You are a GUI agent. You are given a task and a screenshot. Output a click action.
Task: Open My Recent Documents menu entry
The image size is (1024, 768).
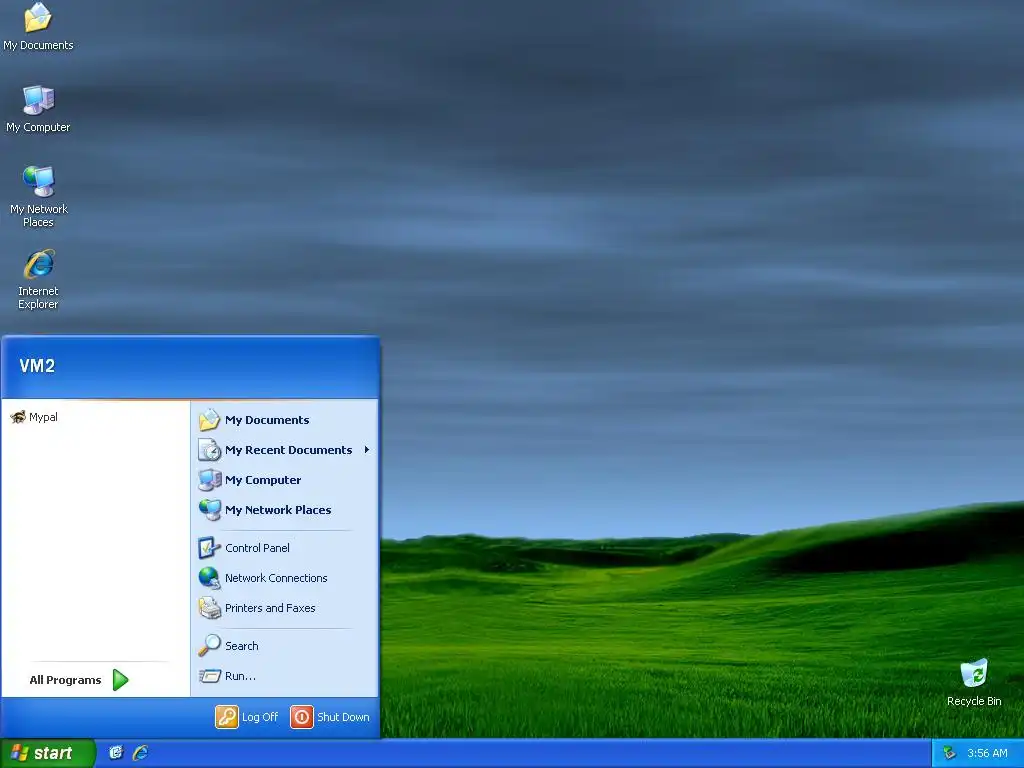(x=287, y=450)
